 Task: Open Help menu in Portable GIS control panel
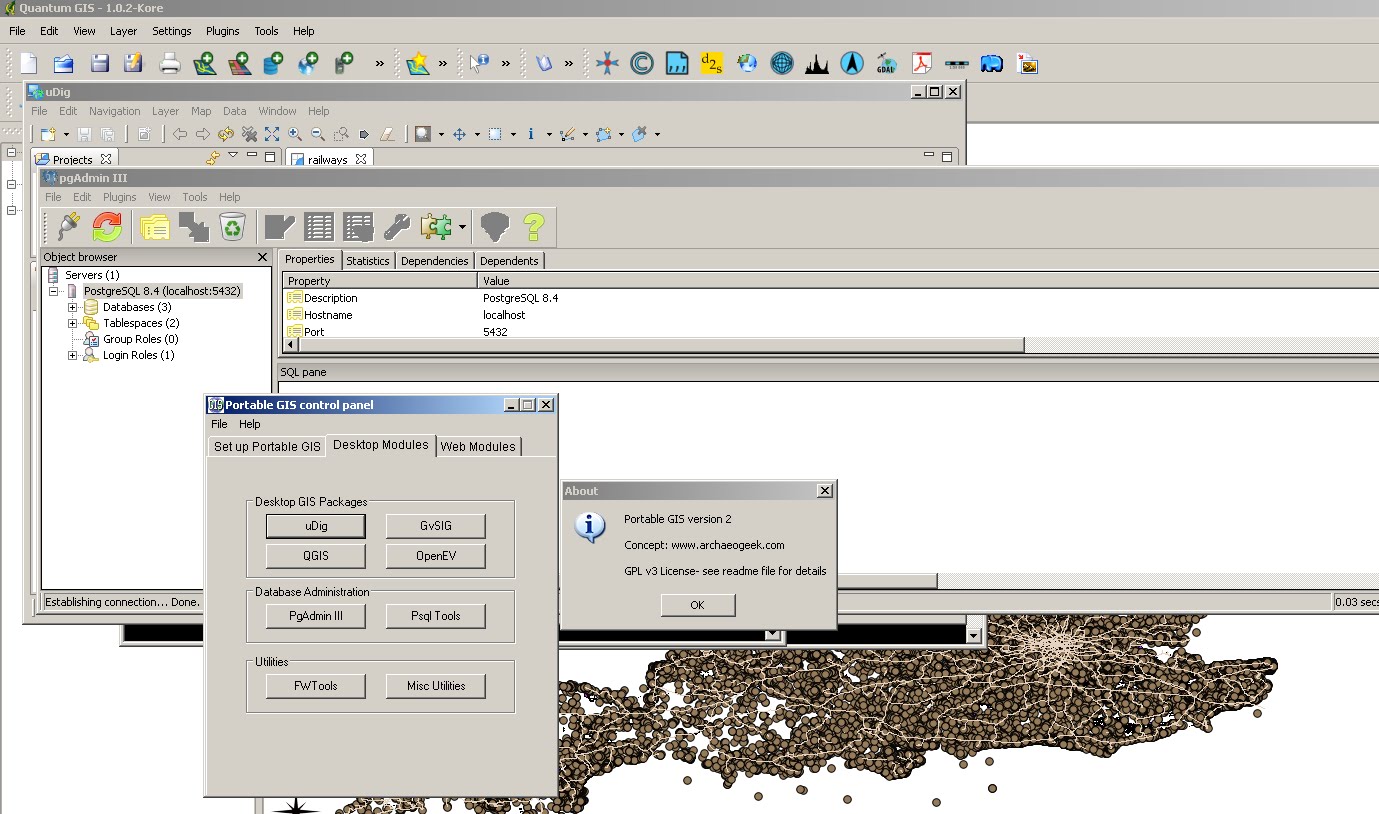pos(250,424)
